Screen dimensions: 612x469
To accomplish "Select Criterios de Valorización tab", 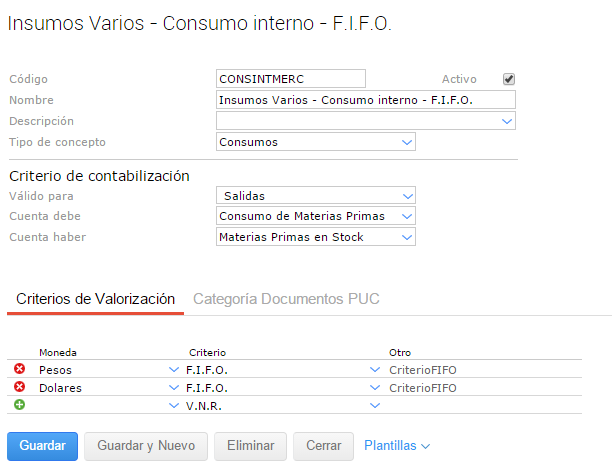I will (96, 299).
